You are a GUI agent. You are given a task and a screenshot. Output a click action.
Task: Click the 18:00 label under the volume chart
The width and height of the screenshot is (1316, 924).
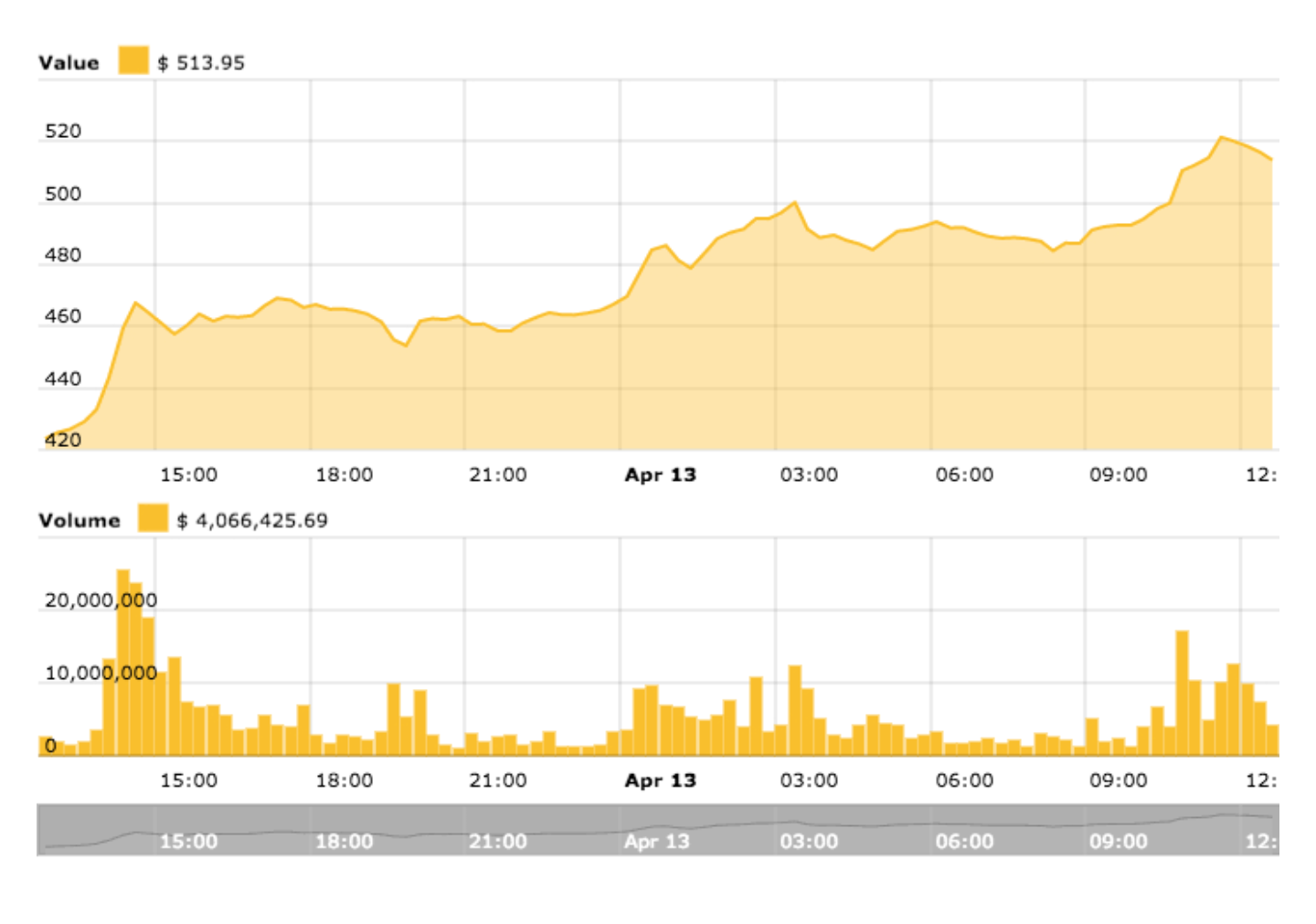pos(344,781)
